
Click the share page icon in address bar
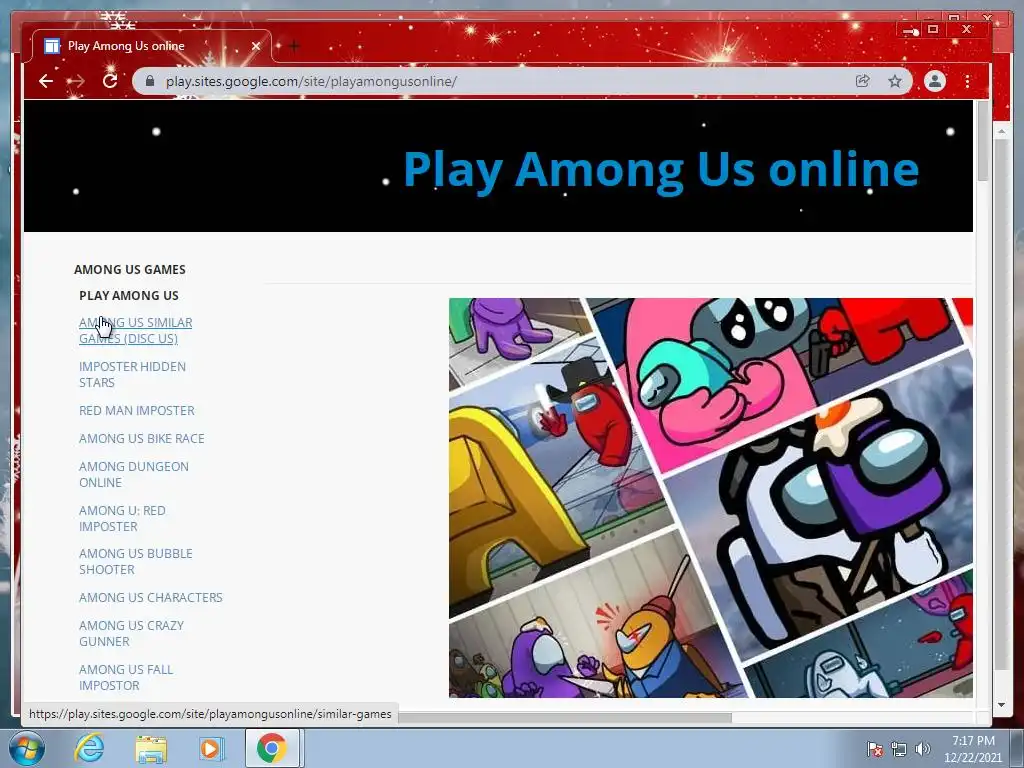click(863, 81)
